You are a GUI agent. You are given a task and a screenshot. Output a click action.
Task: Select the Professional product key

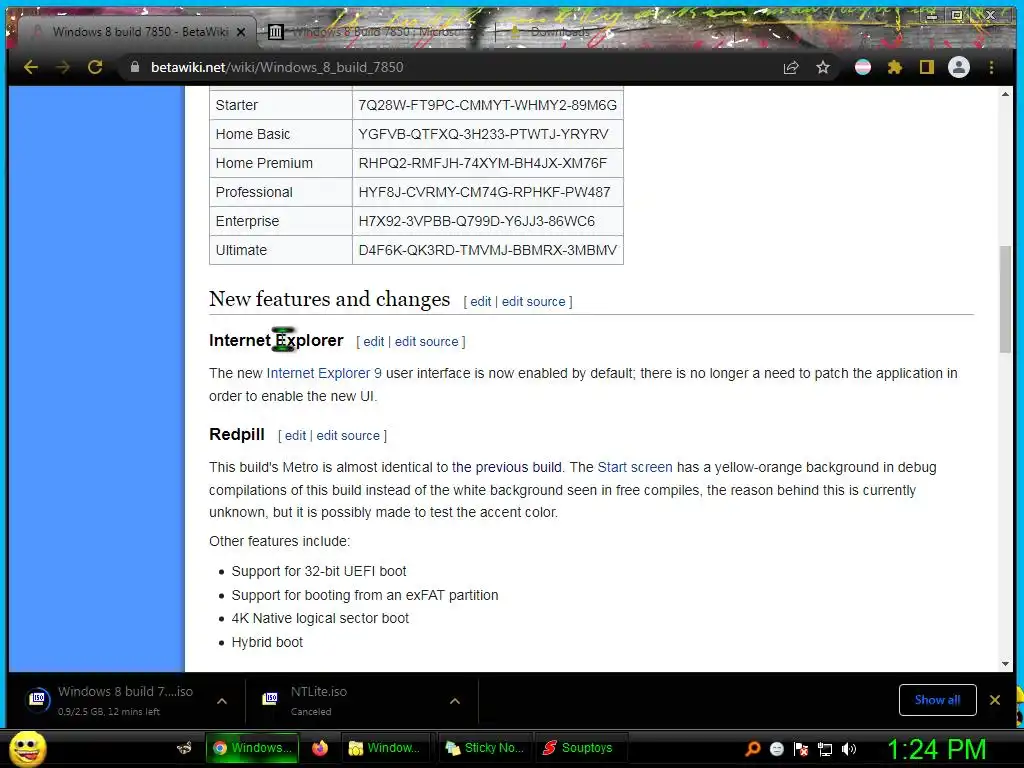click(484, 192)
